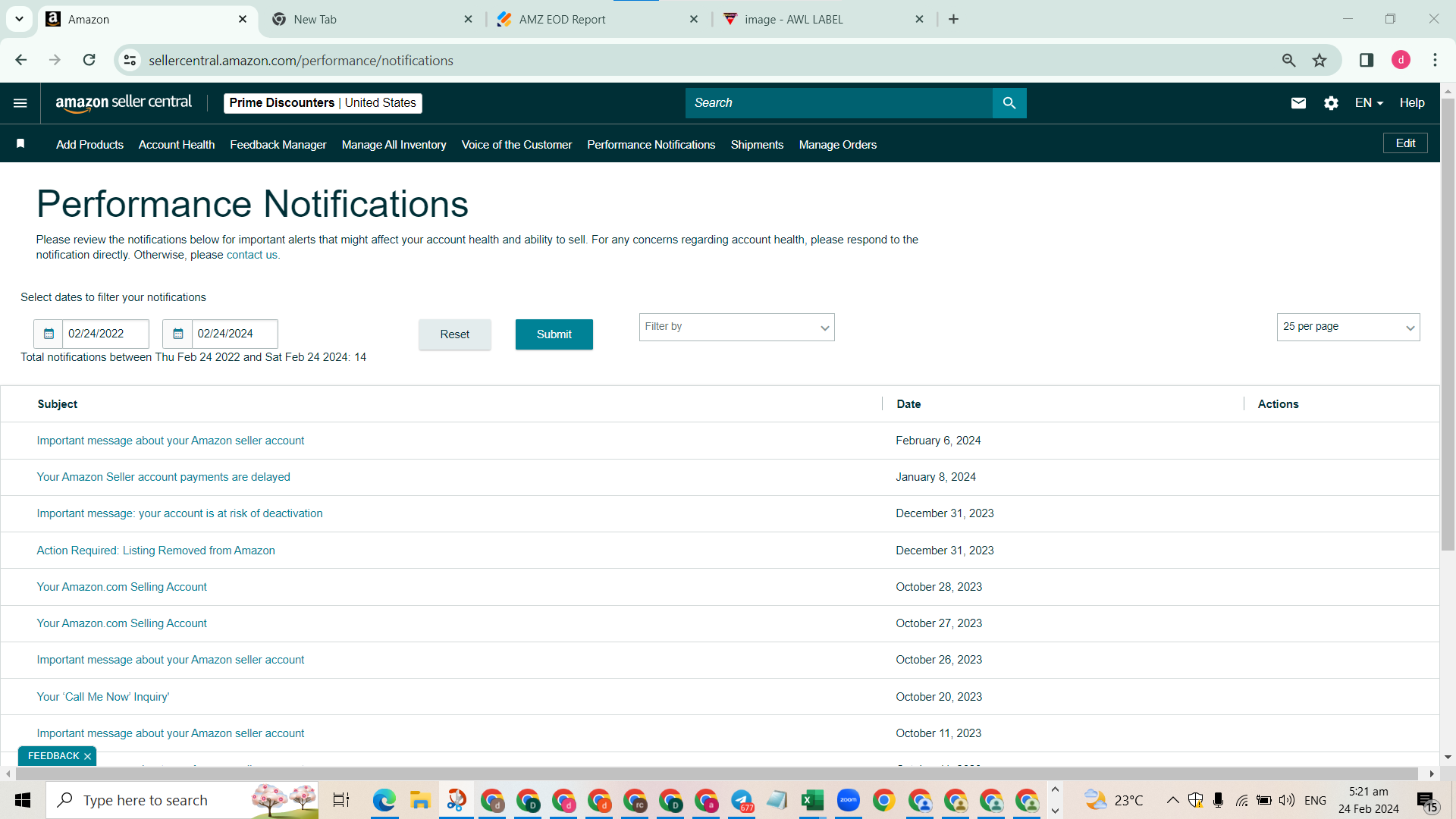Open the tab search dropdown arrow

(x=19, y=19)
